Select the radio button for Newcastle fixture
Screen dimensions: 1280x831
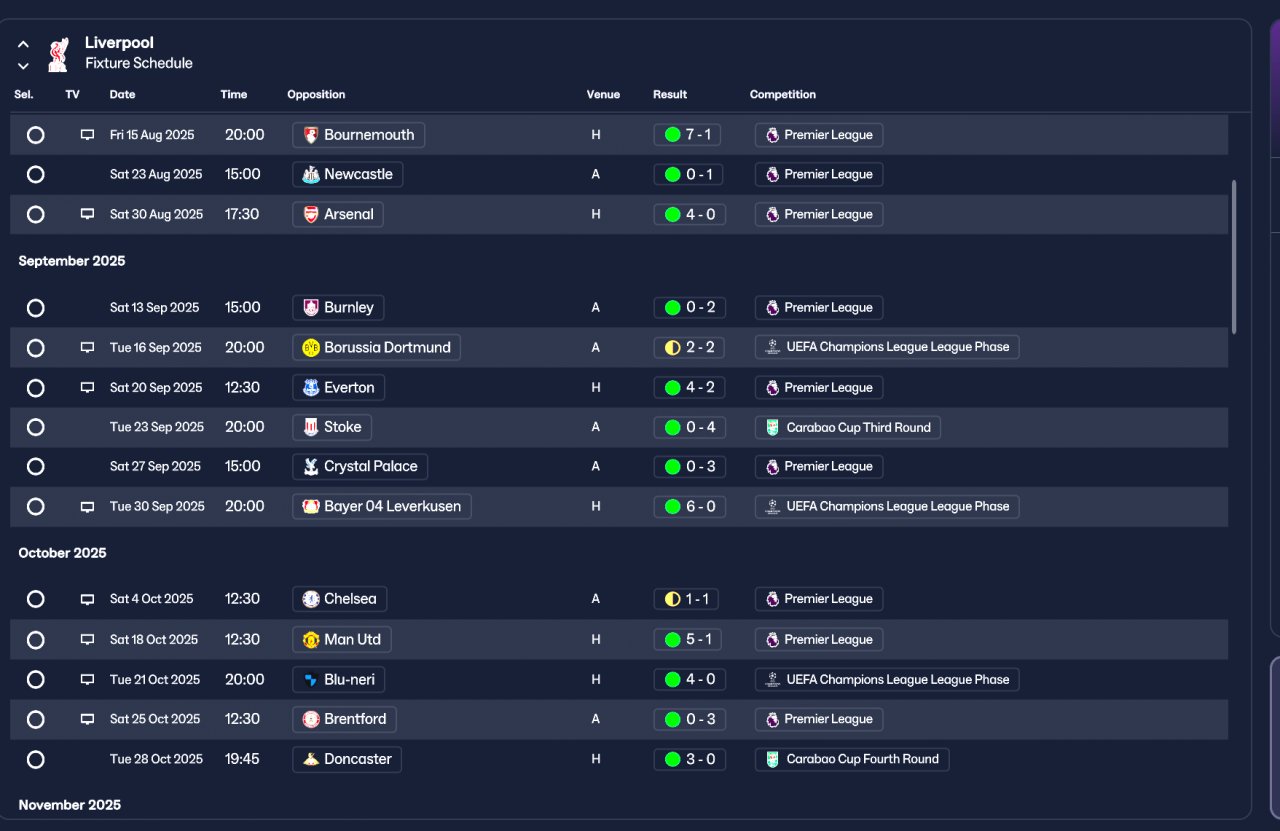pos(35,174)
